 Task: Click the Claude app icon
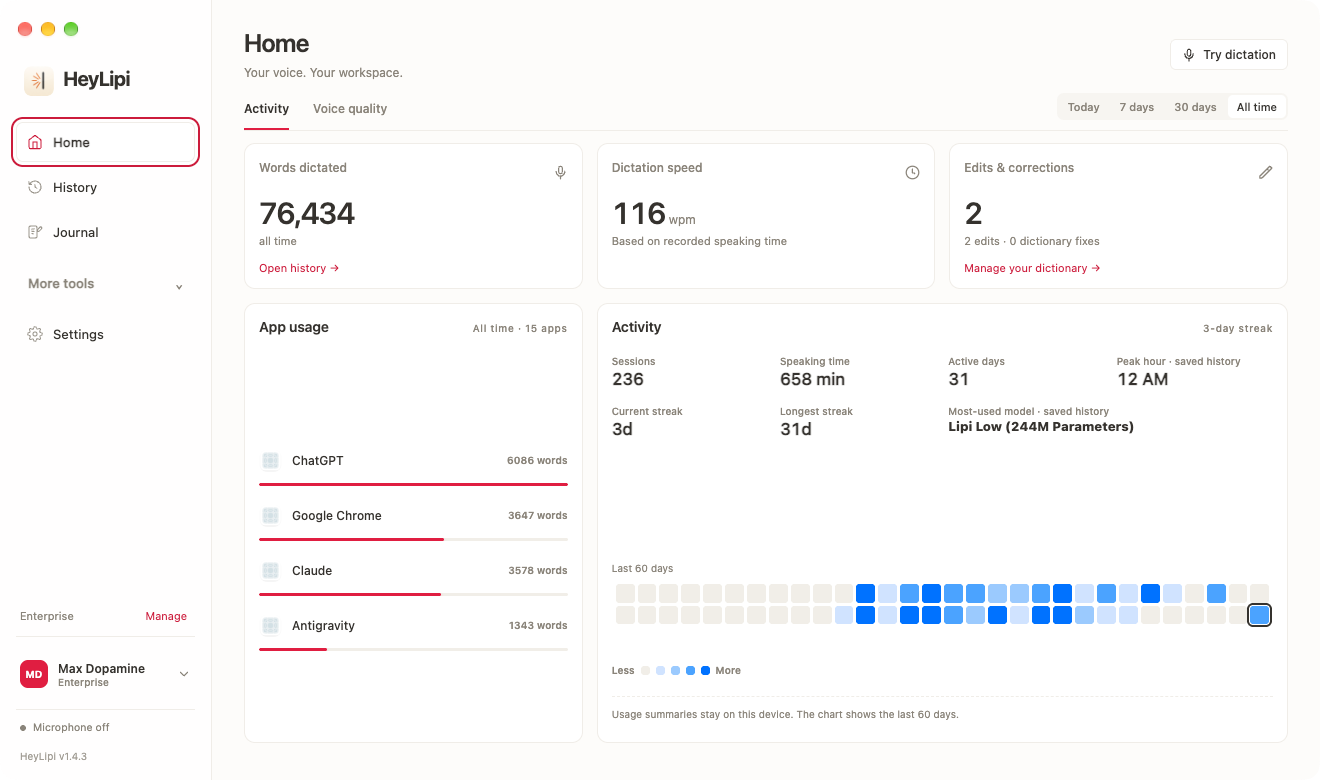pyautogui.click(x=270, y=571)
